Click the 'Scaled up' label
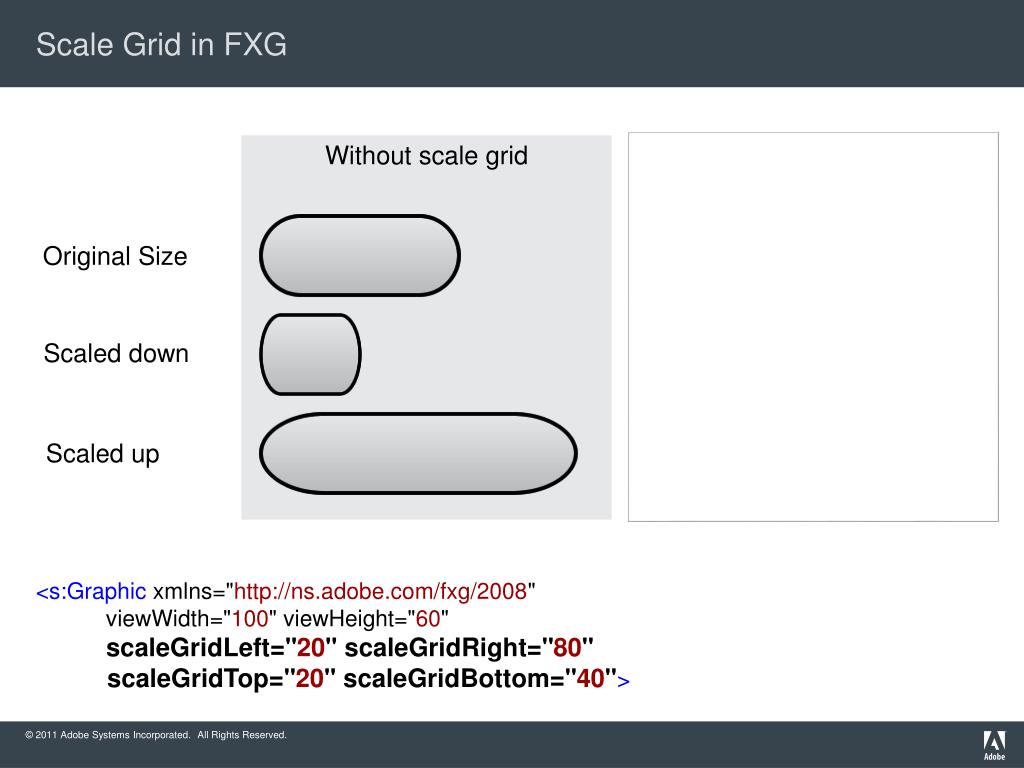Image resolution: width=1024 pixels, height=768 pixels. [x=103, y=454]
